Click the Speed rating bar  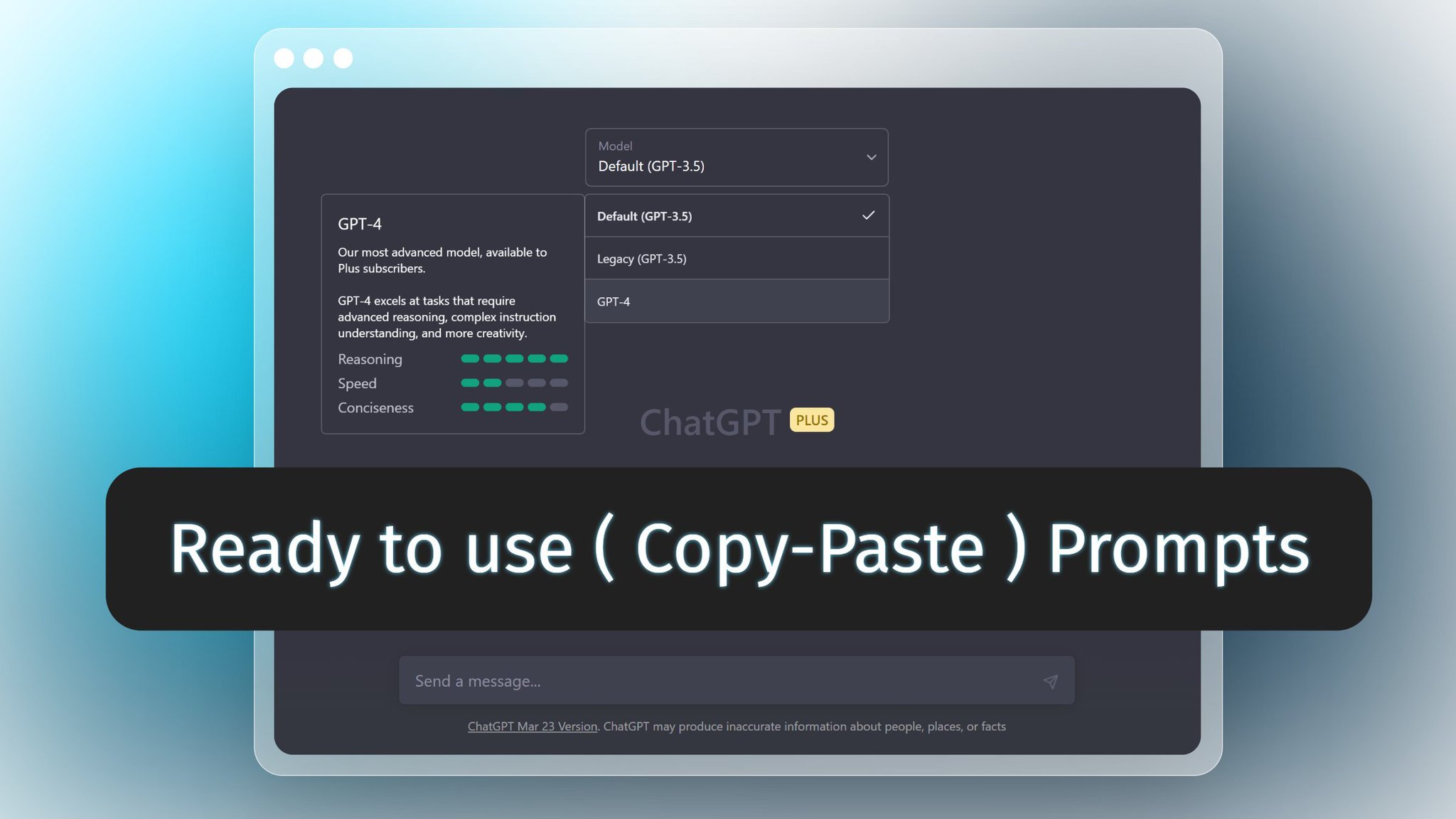[514, 382]
